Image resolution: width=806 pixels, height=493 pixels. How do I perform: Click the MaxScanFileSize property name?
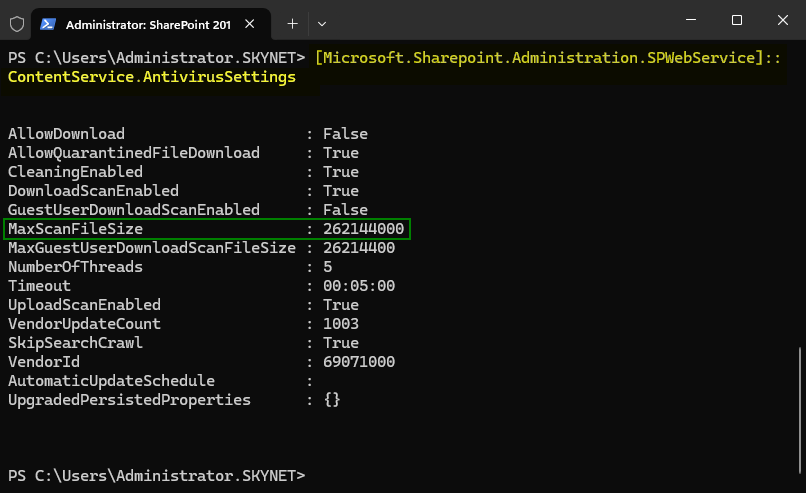point(75,229)
